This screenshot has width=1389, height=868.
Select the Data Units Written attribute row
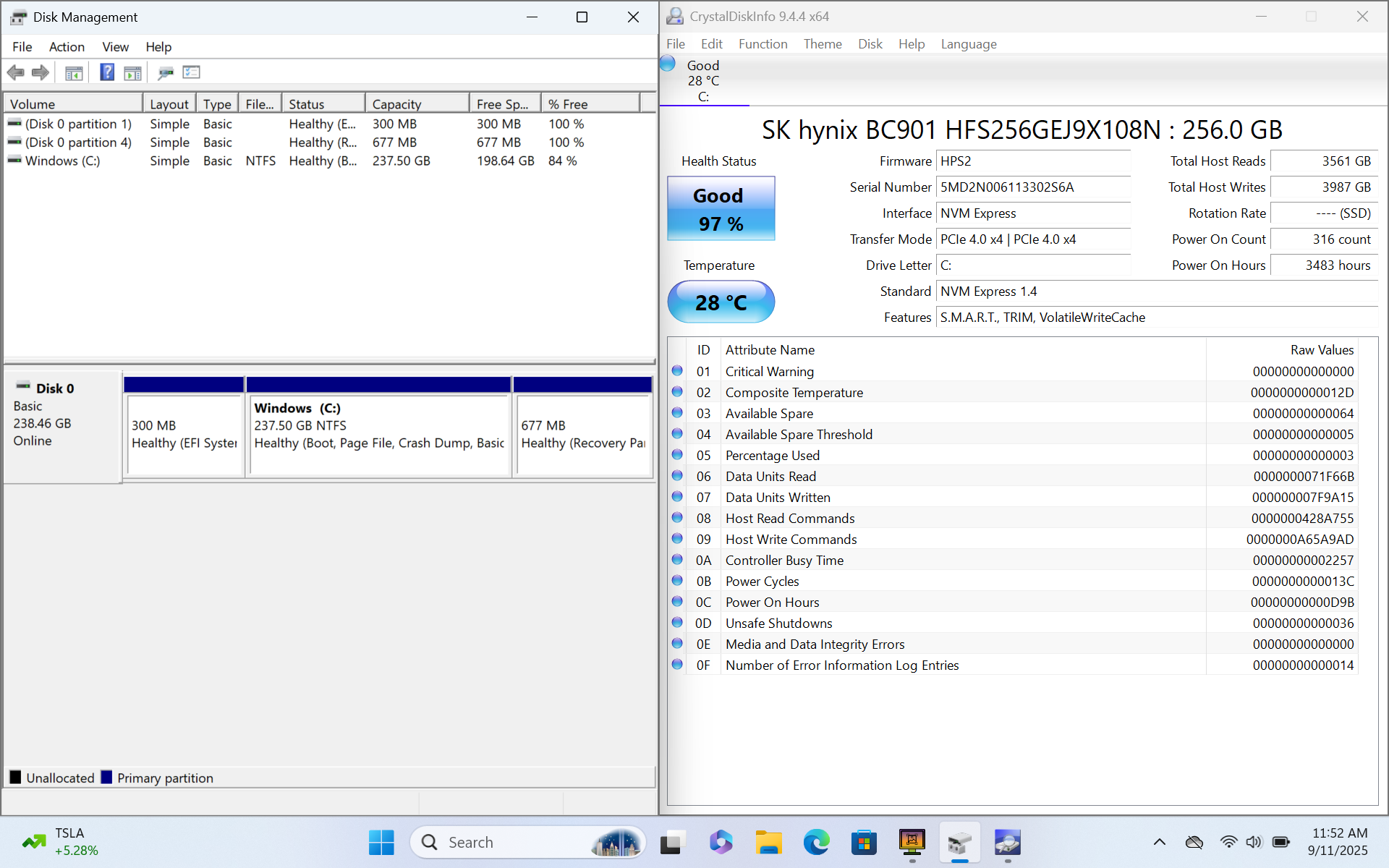[1013, 497]
